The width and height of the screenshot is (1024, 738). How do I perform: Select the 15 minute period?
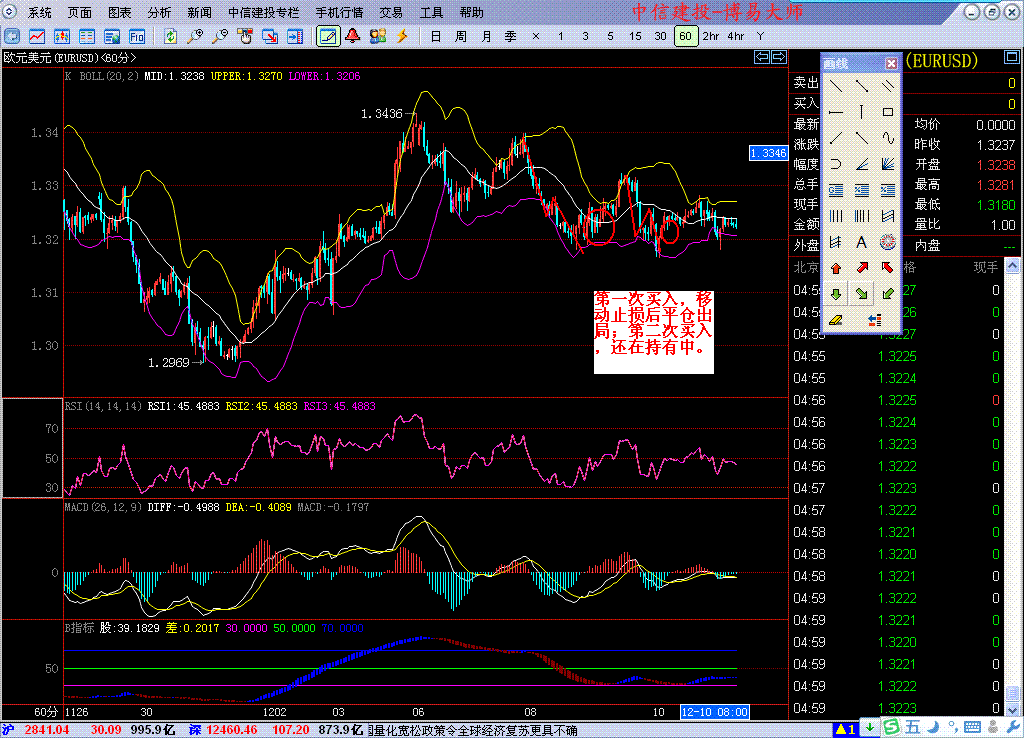pos(635,37)
